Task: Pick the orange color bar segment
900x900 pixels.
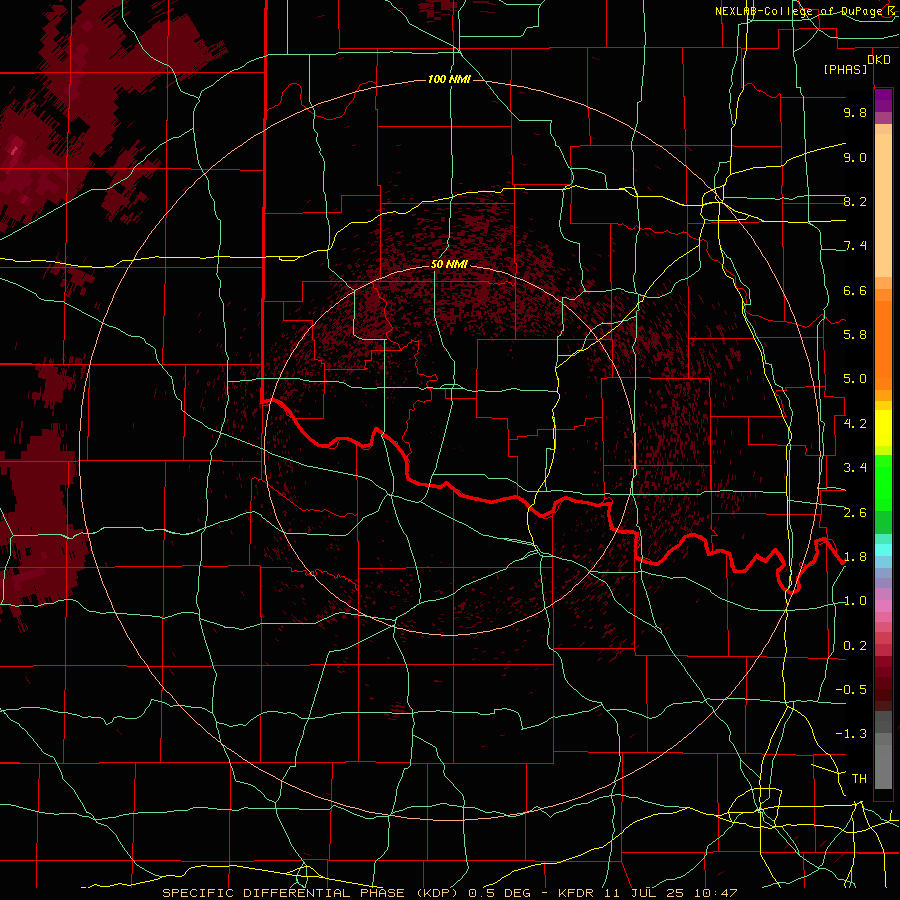Action: tap(883, 344)
